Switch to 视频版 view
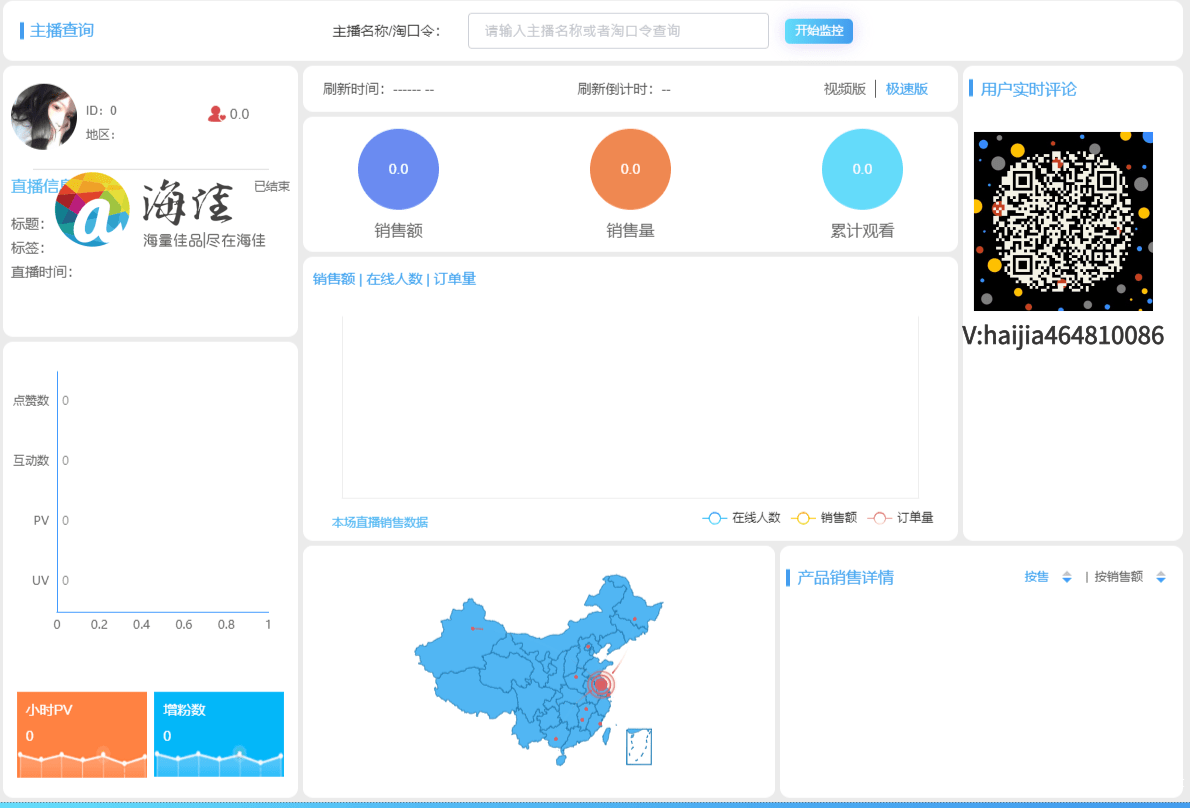The image size is (1190, 808). coord(845,89)
